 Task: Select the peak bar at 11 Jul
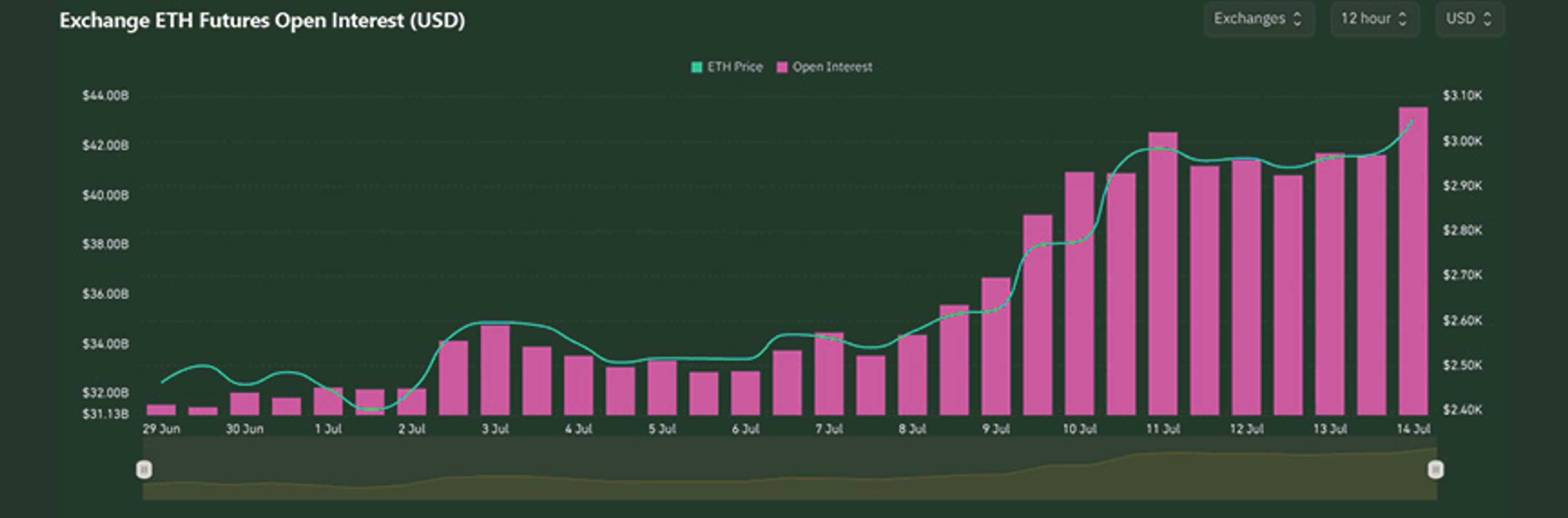point(1163,273)
